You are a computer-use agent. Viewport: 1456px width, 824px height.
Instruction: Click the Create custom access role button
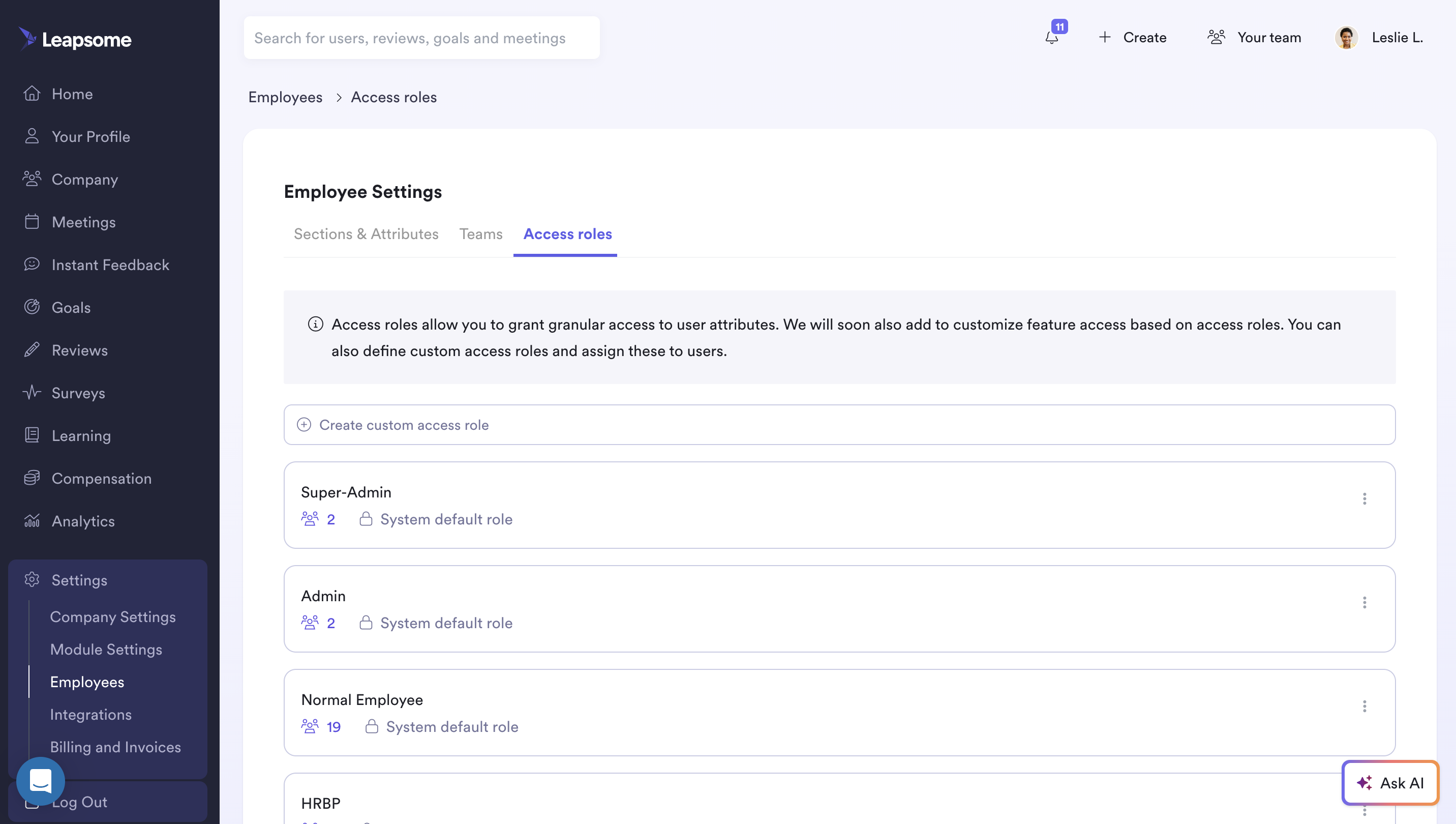tap(839, 424)
